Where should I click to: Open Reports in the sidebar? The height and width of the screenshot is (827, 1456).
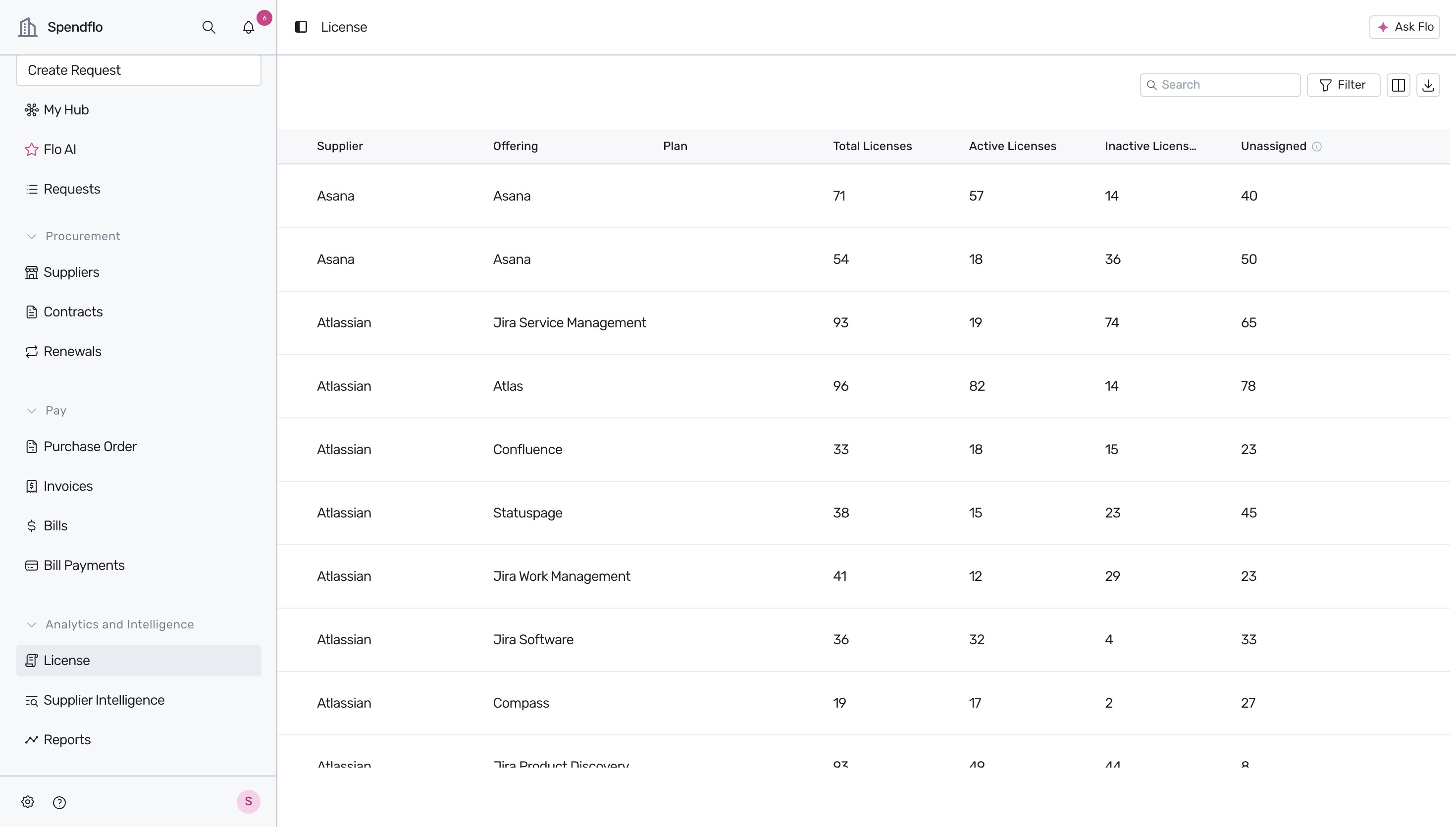(139, 740)
